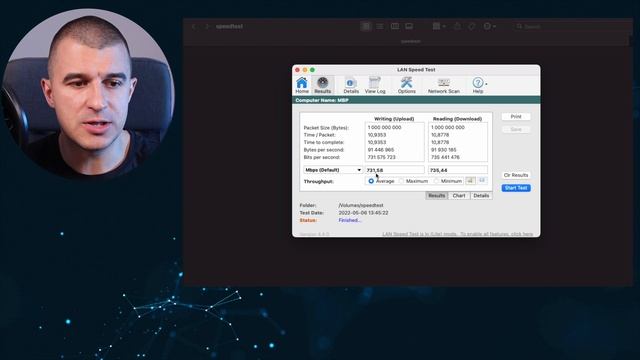The height and width of the screenshot is (360, 640).
Task: Open the Lite mode enable all features link
Action: click(458, 234)
